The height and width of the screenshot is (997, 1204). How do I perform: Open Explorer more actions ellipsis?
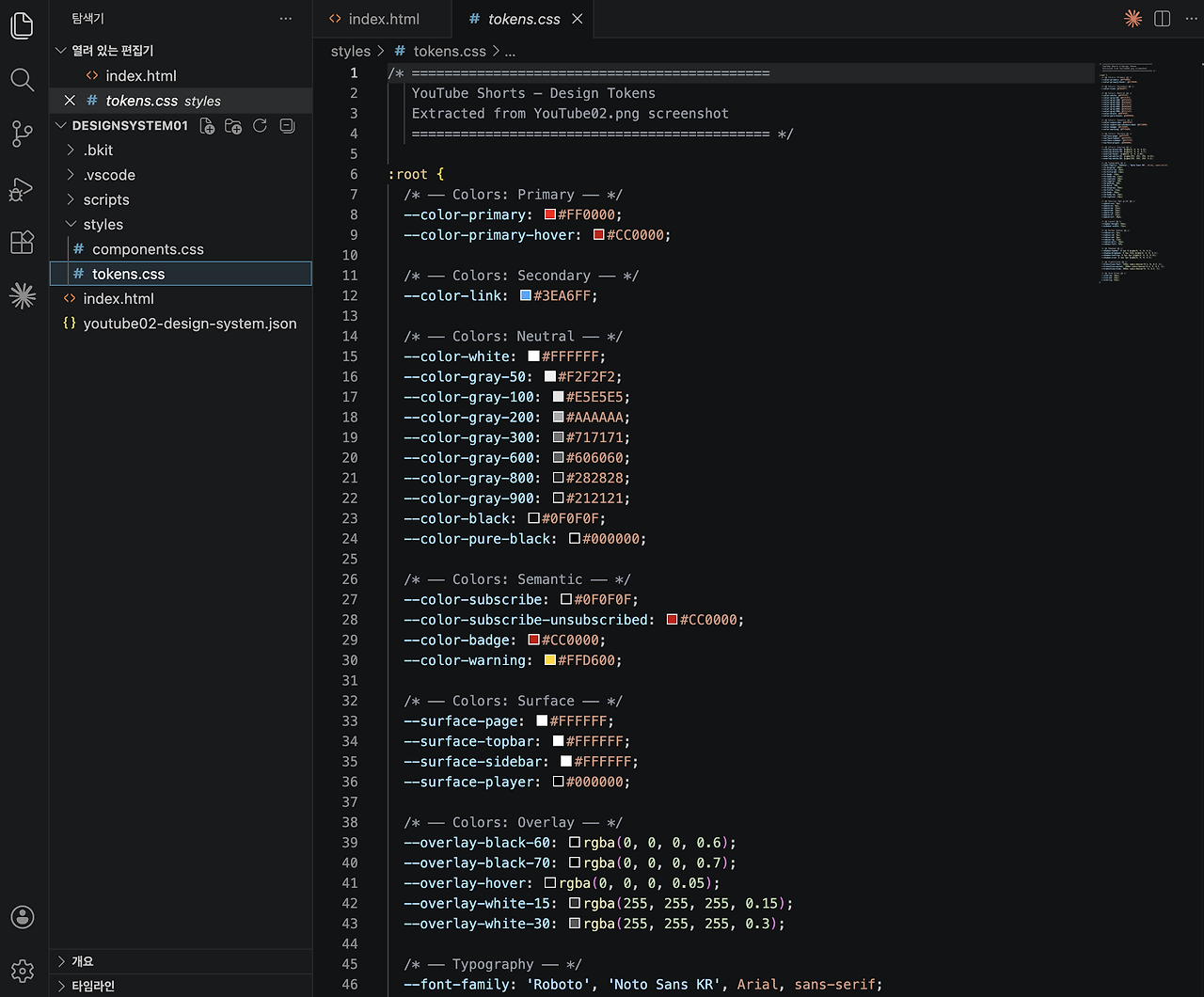(x=286, y=19)
